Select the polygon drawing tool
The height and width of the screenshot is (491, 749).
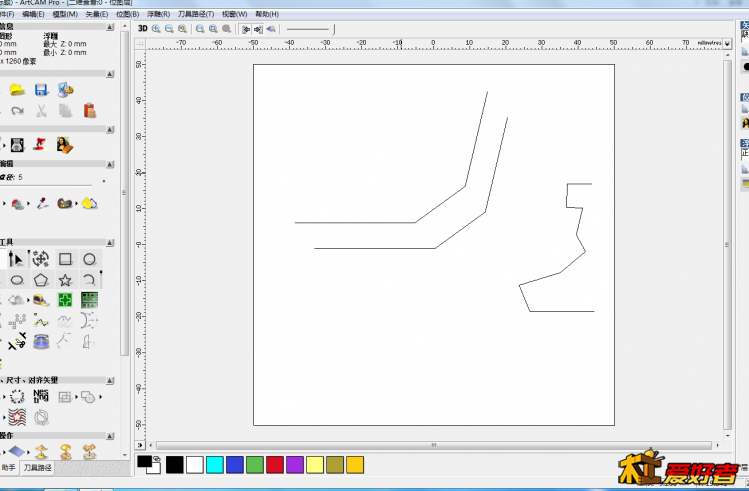pos(41,280)
